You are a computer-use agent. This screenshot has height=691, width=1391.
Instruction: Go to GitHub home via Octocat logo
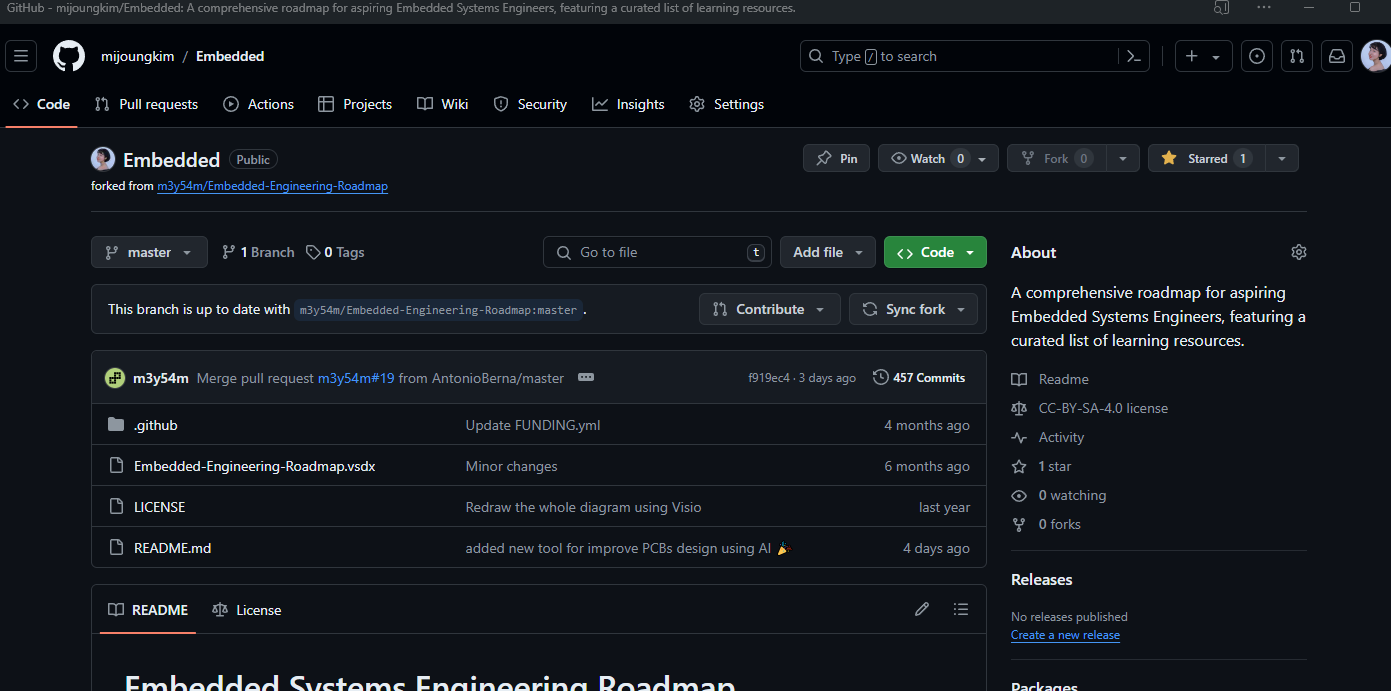69,56
